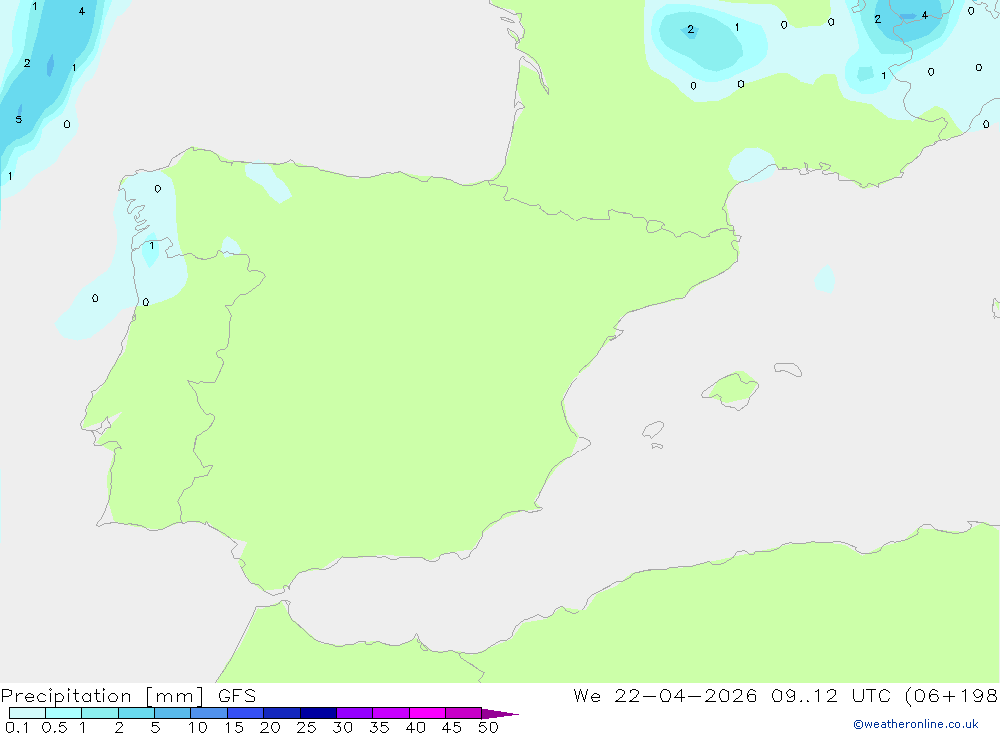Select the 30–35 mm purple legend swatch
Image resolution: width=1000 pixels, height=733 pixels.
click(355, 713)
